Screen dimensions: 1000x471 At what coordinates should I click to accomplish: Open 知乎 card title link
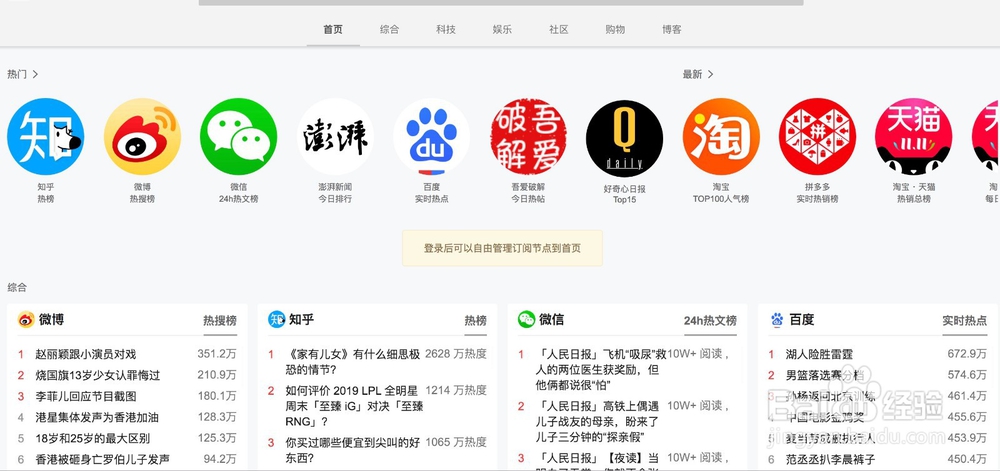[301, 319]
